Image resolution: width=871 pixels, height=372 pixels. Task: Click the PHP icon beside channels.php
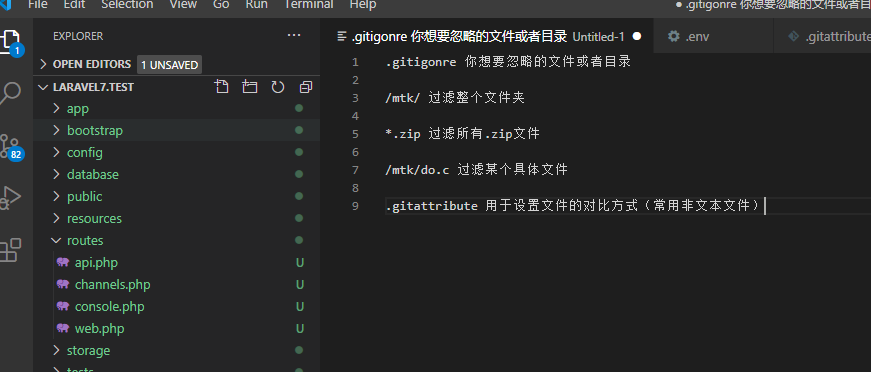63,284
